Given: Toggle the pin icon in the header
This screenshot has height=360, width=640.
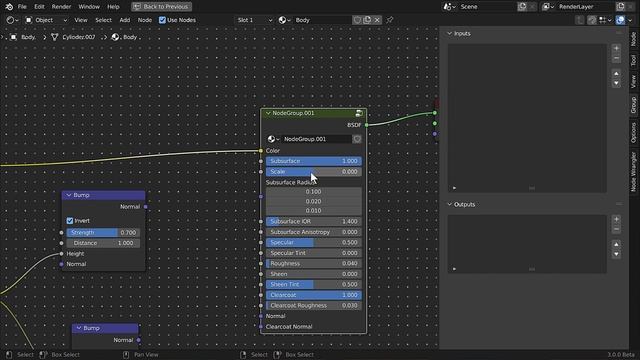Looking at the screenshot, I should [390, 20].
